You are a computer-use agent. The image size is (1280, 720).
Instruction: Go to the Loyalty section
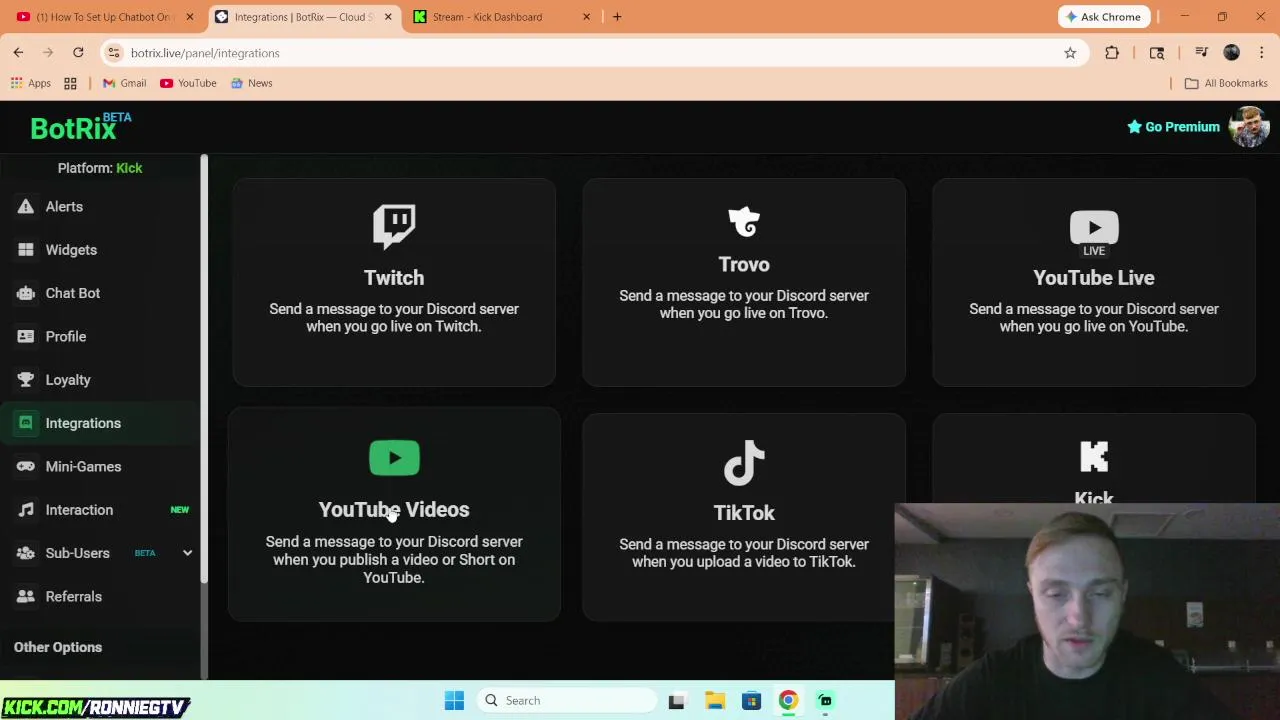[68, 380]
